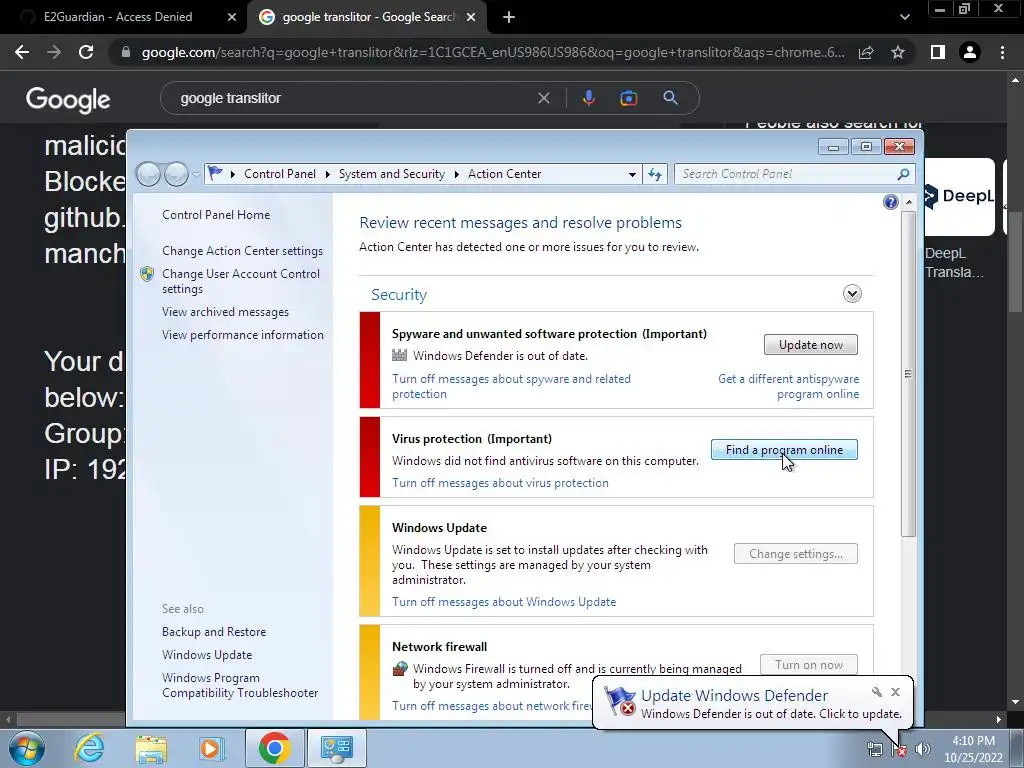This screenshot has width=1024, height=768.
Task: Click System and Security breadcrumb
Action: coord(392,174)
